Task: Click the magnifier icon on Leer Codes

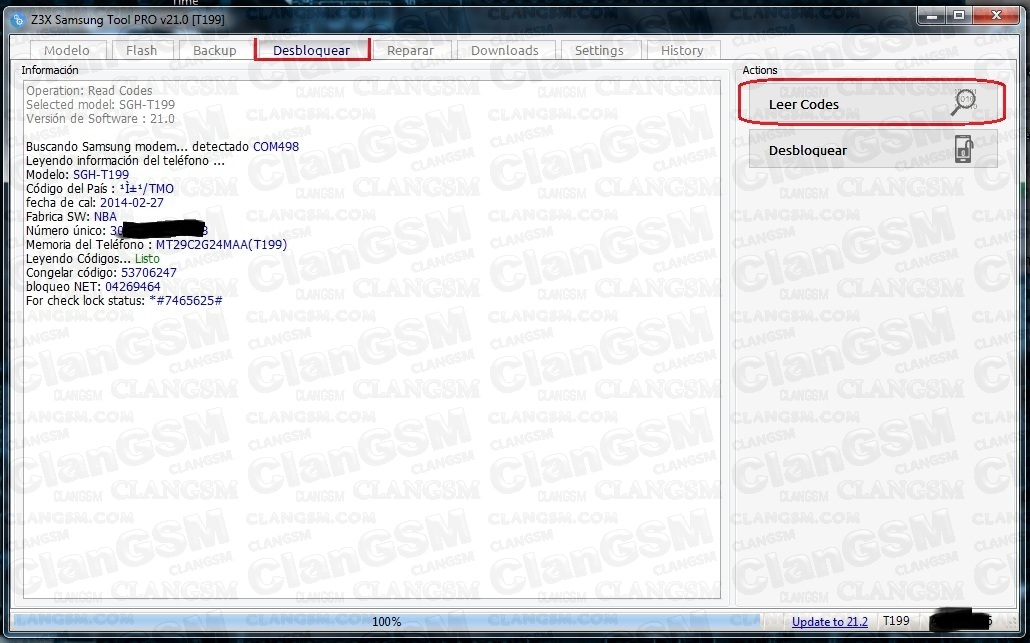Action: (x=964, y=102)
